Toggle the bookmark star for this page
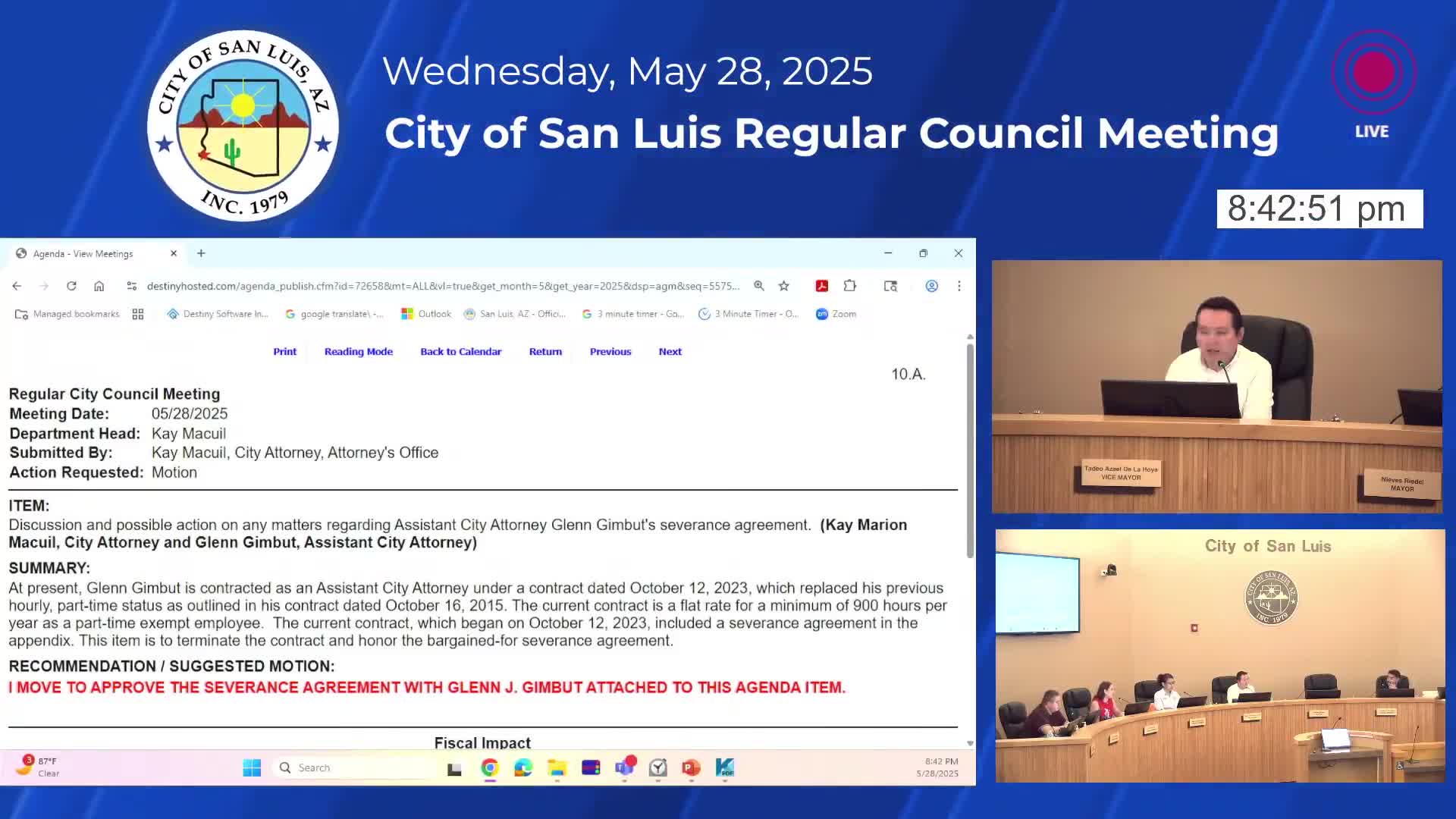The image size is (1456, 819). [x=783, y=286]
